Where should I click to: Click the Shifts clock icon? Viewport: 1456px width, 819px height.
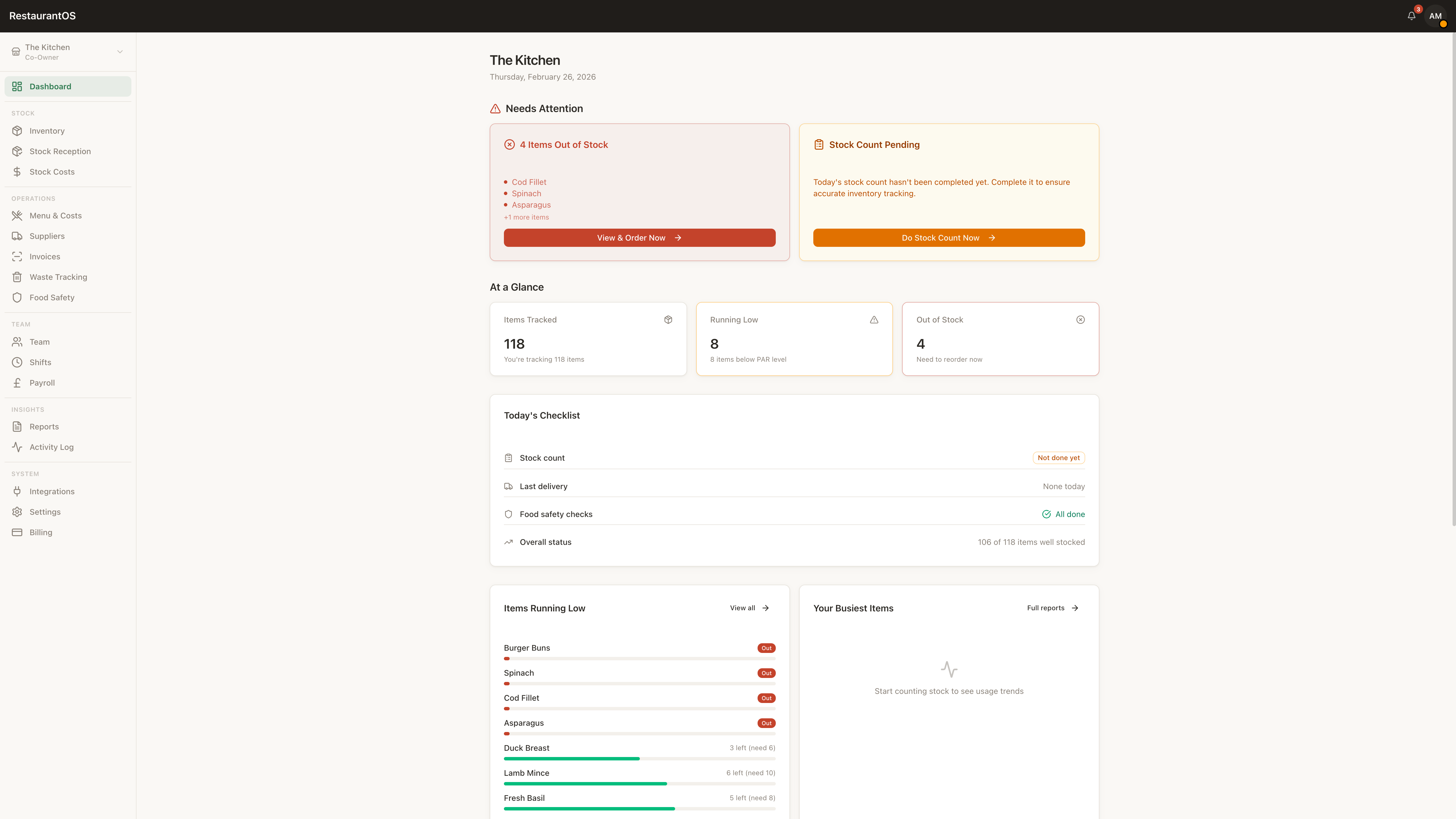[x=17, y=362]
